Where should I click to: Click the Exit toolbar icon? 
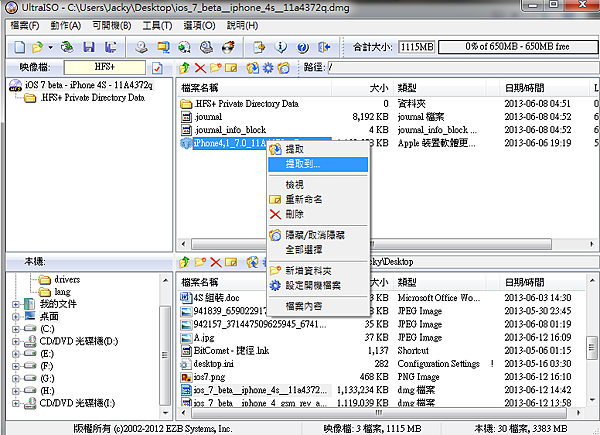(324, 47)
